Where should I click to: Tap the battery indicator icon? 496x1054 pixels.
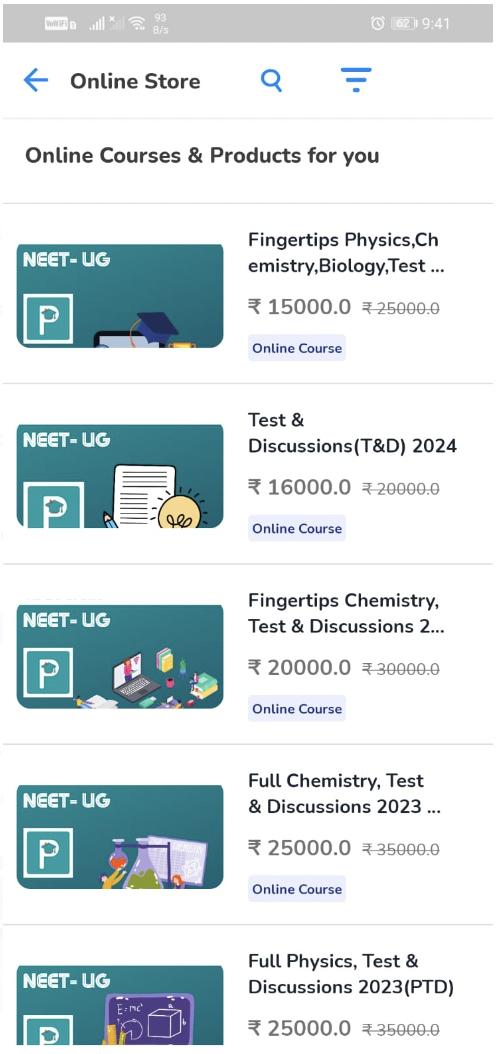(405, 24)
